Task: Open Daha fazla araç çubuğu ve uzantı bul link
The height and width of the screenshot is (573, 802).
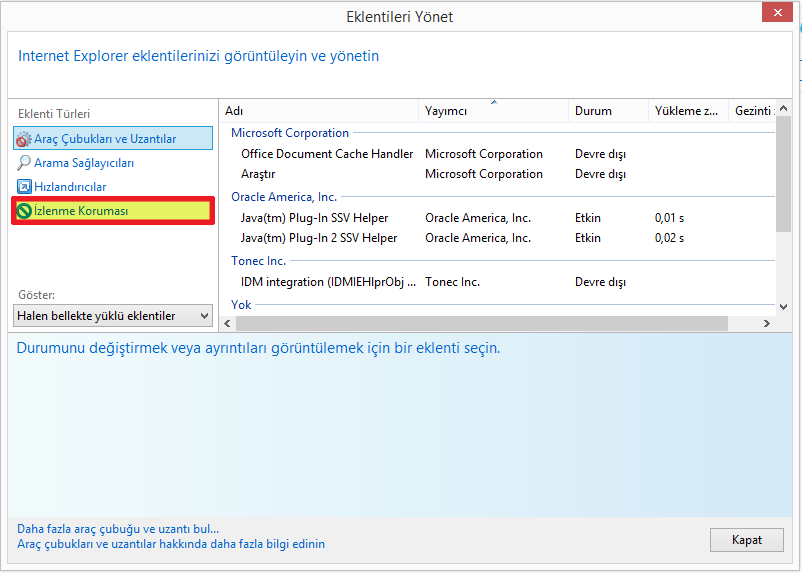Action: point(118,529)
